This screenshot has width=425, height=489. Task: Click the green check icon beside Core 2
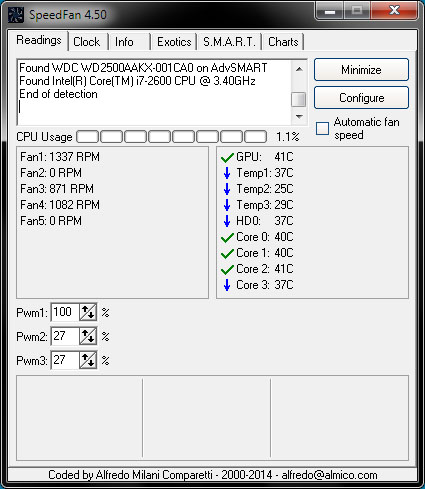(x=227, y=269)
